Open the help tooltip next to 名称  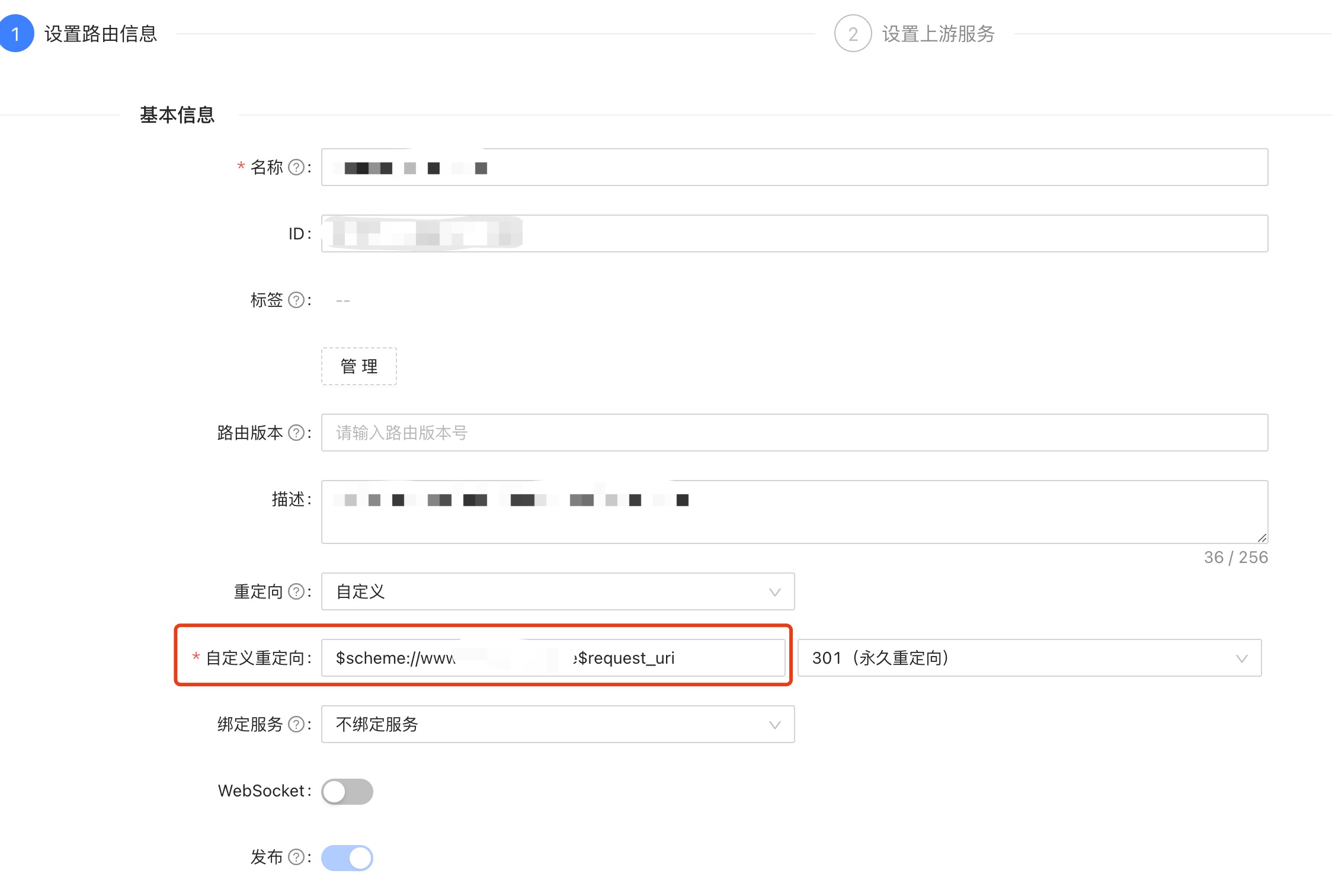[x=298, y=168]
